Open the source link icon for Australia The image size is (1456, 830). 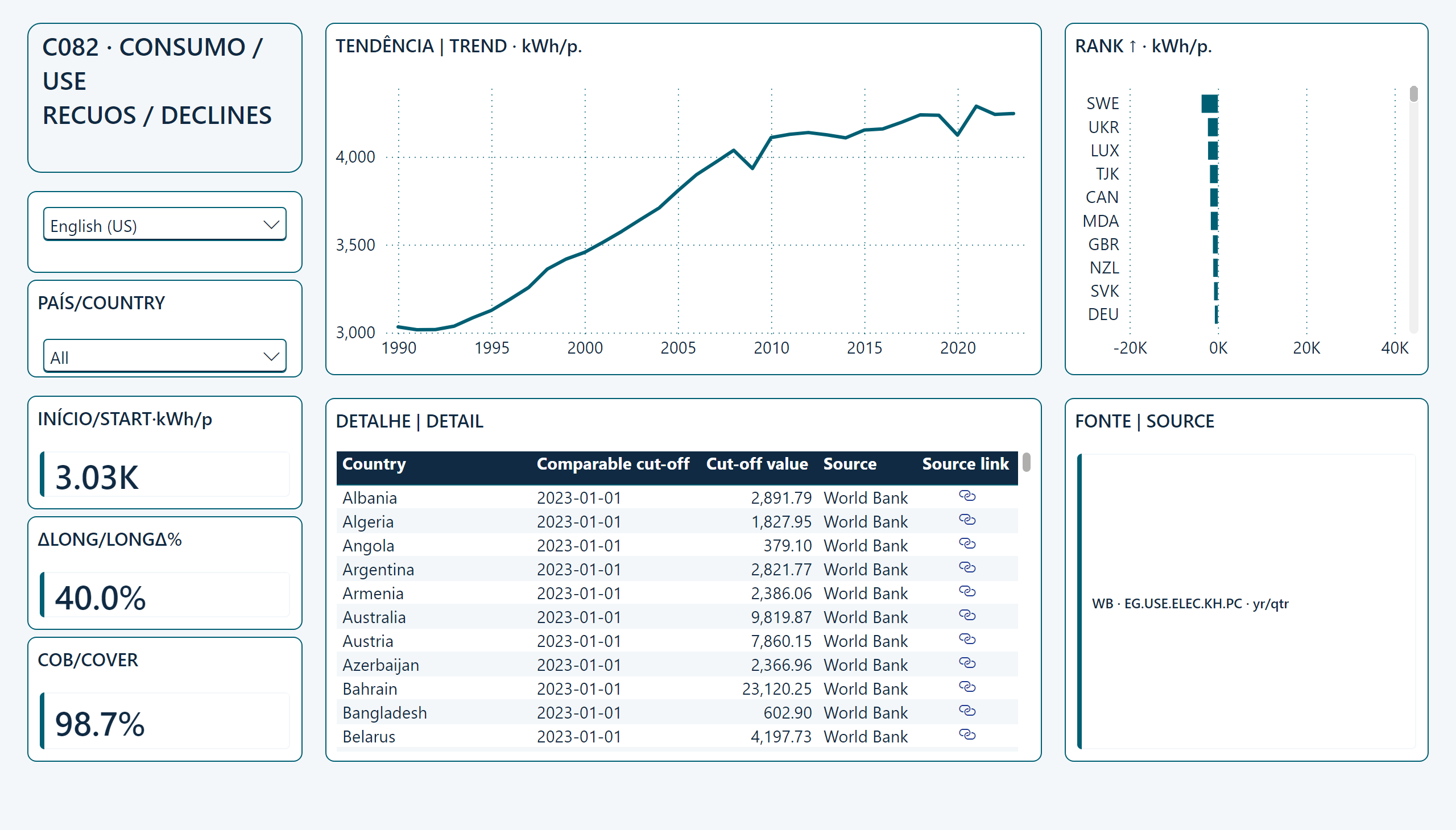point(967,616)
